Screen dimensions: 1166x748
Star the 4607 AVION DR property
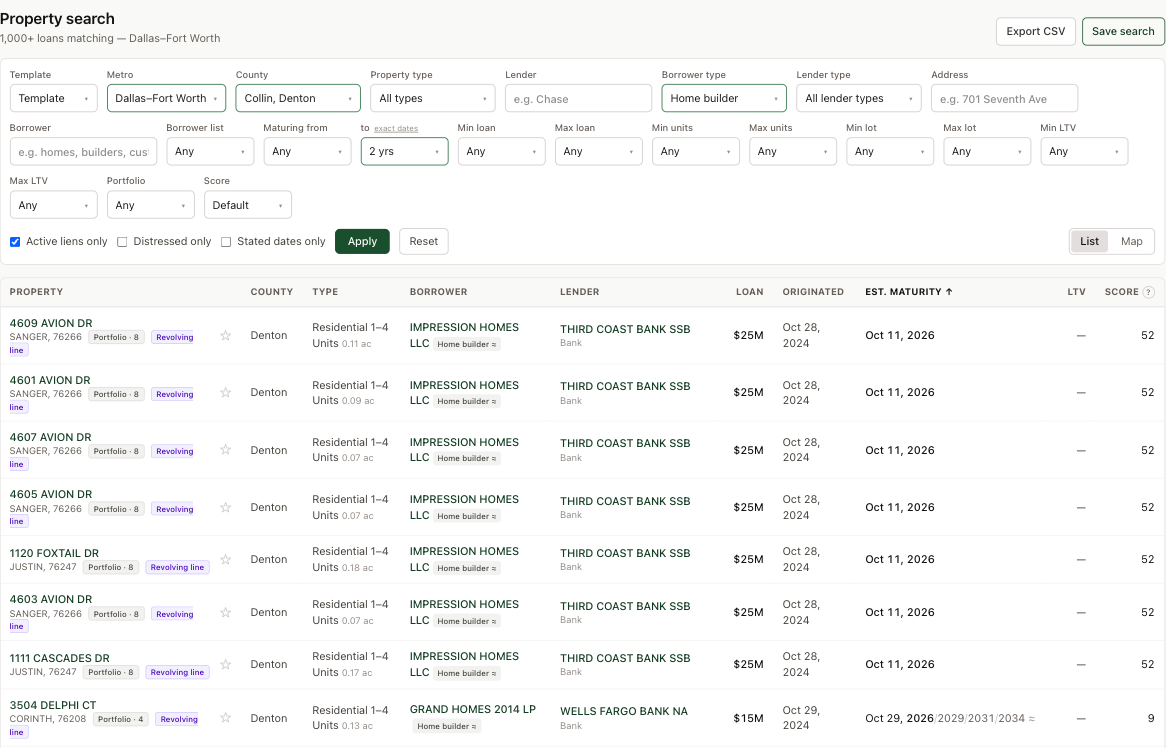225,450
